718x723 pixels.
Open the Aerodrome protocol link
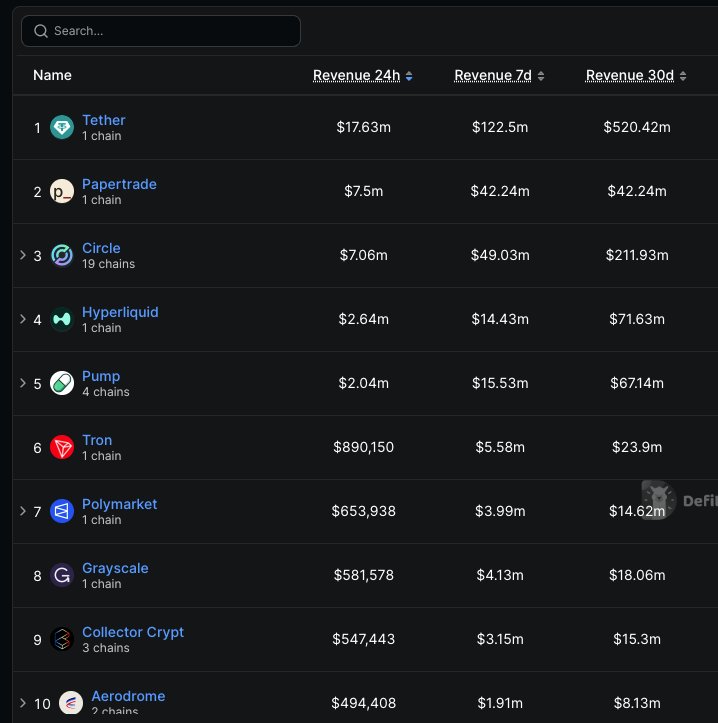(x=128, y=696)
